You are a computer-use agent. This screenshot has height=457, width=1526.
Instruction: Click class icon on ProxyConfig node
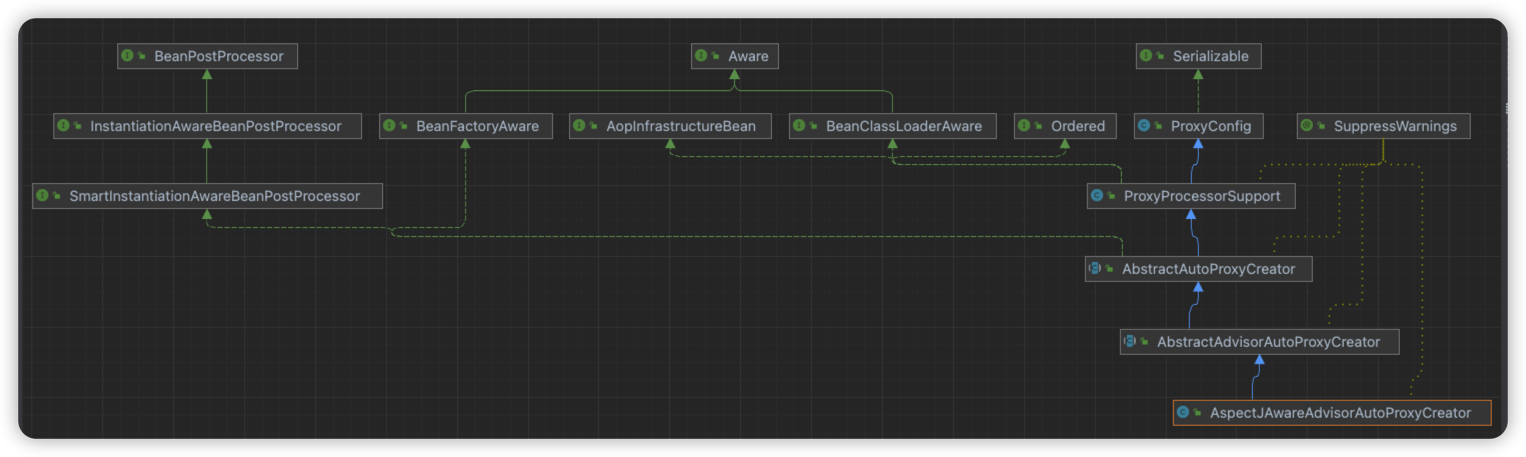1144,127
